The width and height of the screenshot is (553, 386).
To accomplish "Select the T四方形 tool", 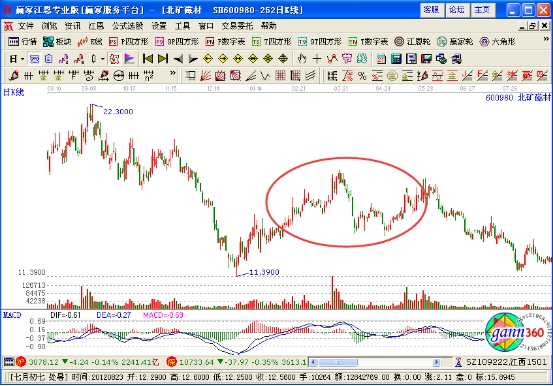I will coord(272,42).
